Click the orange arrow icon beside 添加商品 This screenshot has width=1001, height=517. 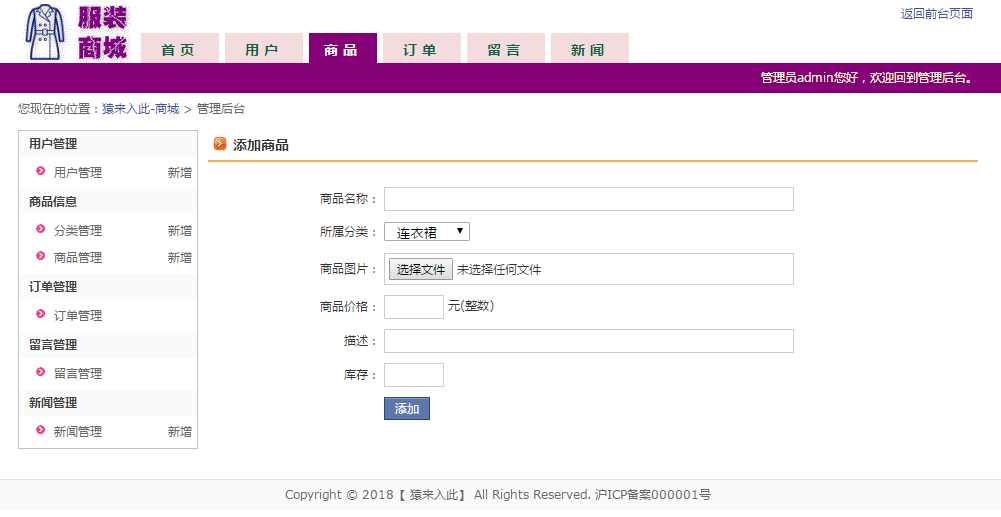point(220,144)
